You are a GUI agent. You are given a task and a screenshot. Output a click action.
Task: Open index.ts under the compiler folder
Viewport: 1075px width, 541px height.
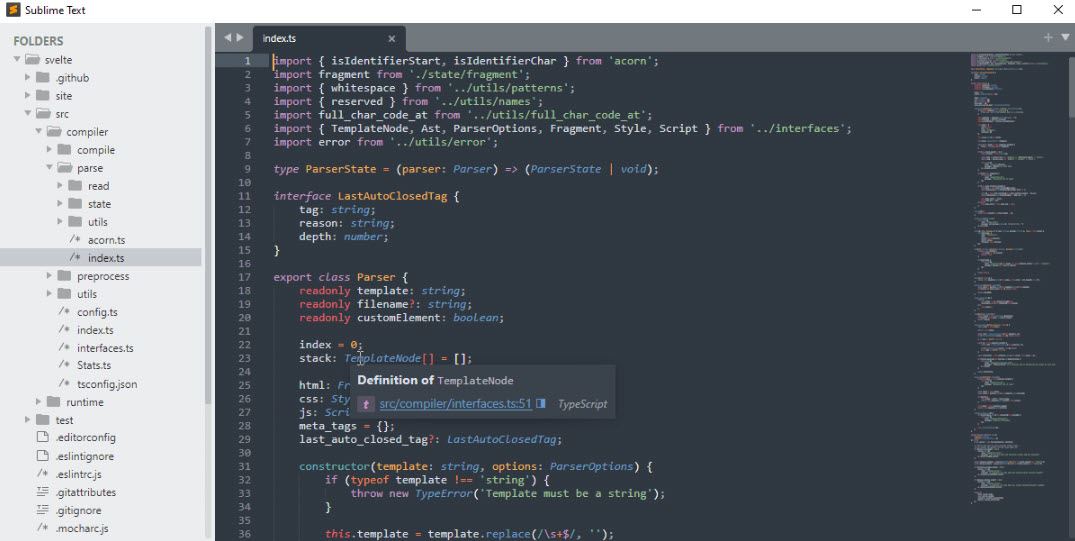point(95,330)
